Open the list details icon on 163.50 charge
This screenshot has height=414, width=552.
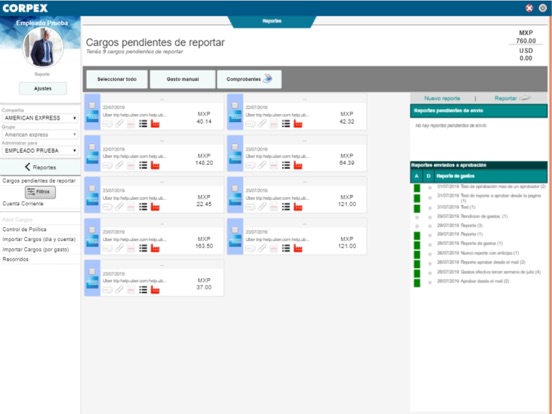pyautogui.click(x=143, y=248)
